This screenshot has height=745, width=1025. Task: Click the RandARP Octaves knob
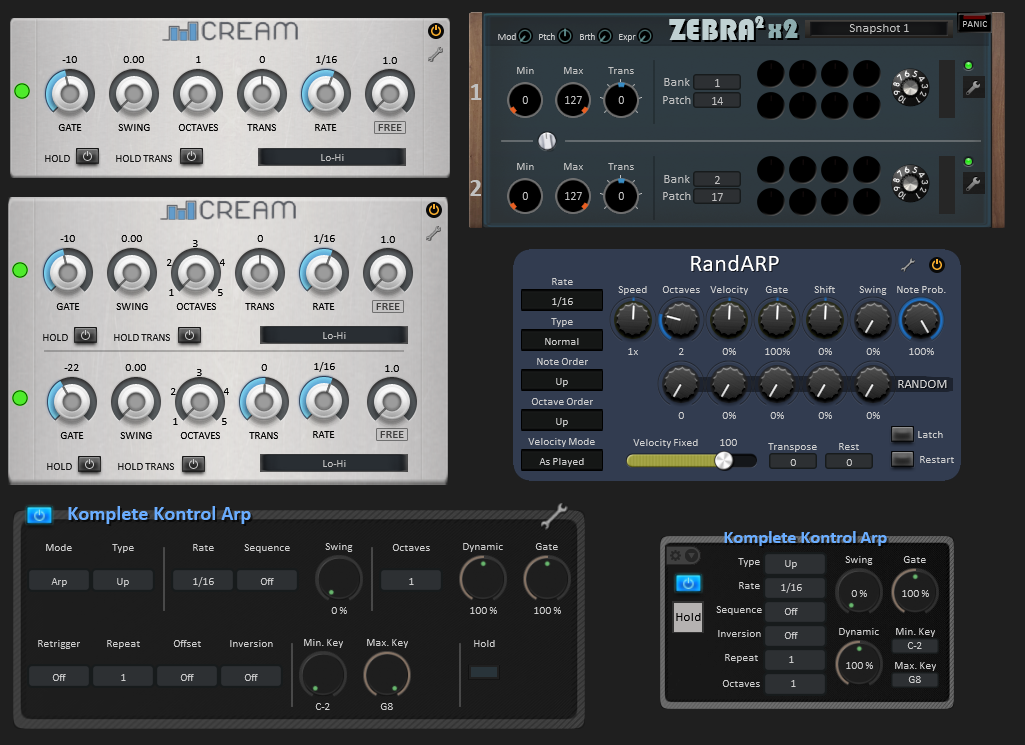[681, 319]
